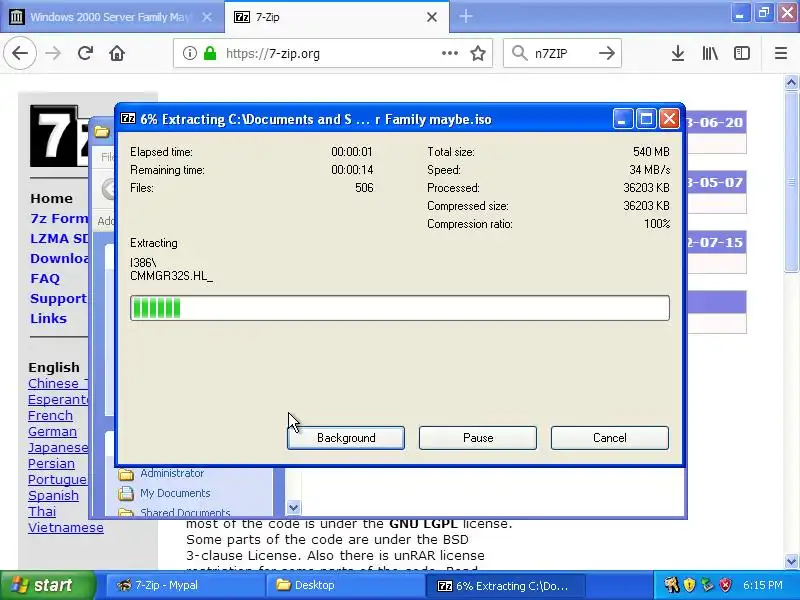
Task: Click the taskbar clock 6:15 PM
Action: click(x=762, y=585)
